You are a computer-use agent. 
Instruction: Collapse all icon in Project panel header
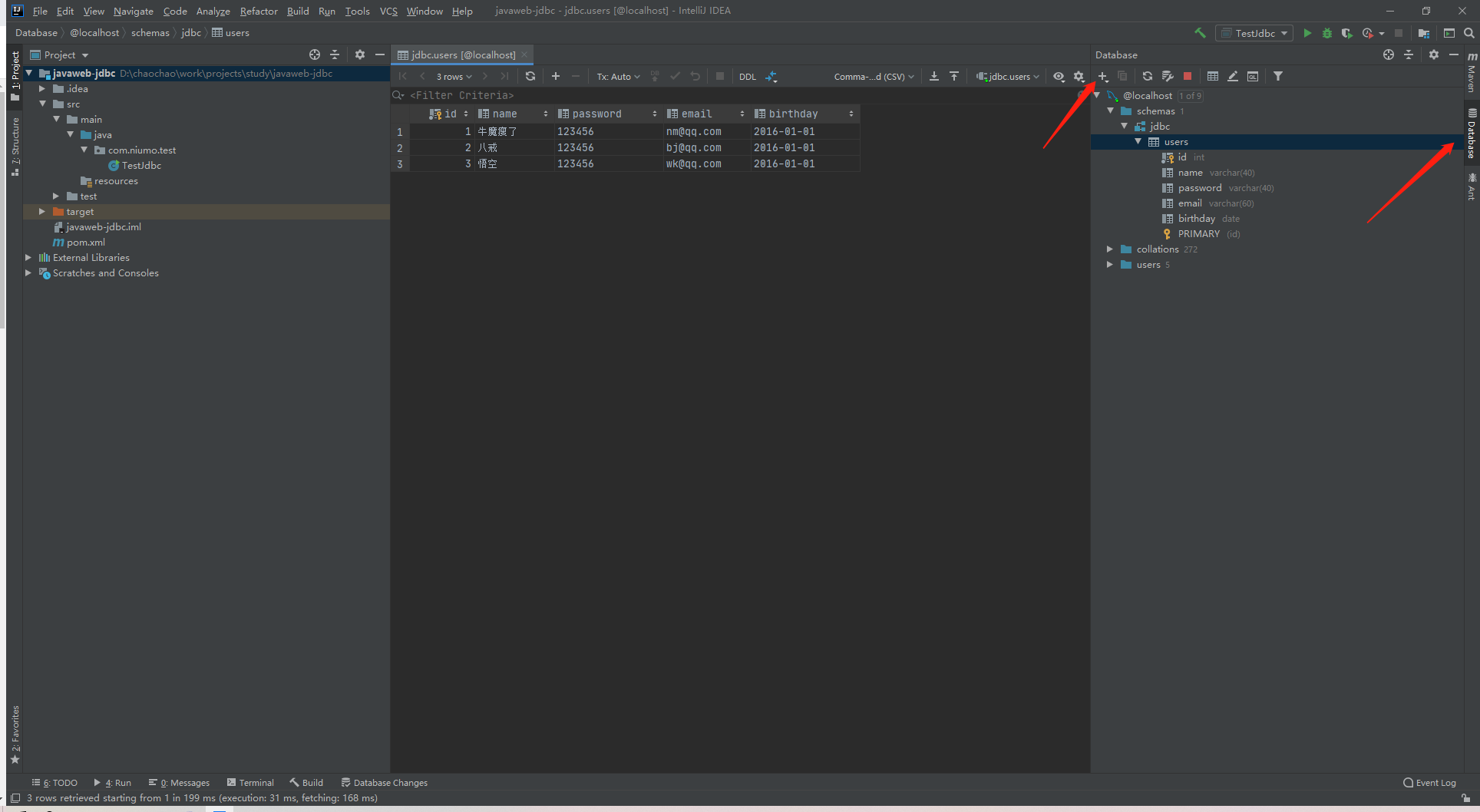[x=335, y=54]
